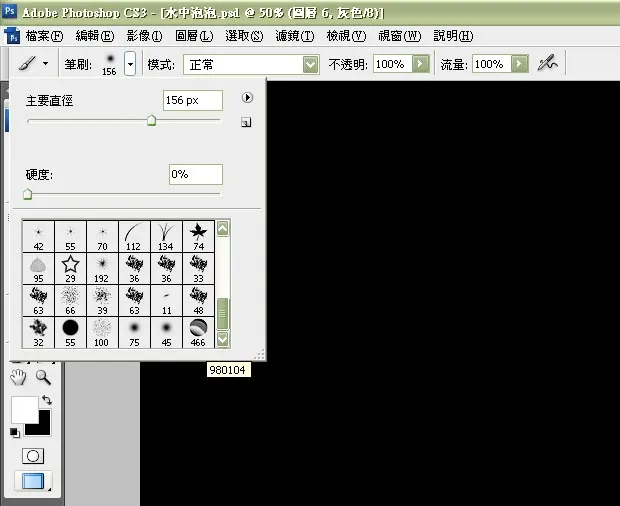Click the 不透明 100% opacity field
The image size is (620, 506).
[x=393, y=64]
